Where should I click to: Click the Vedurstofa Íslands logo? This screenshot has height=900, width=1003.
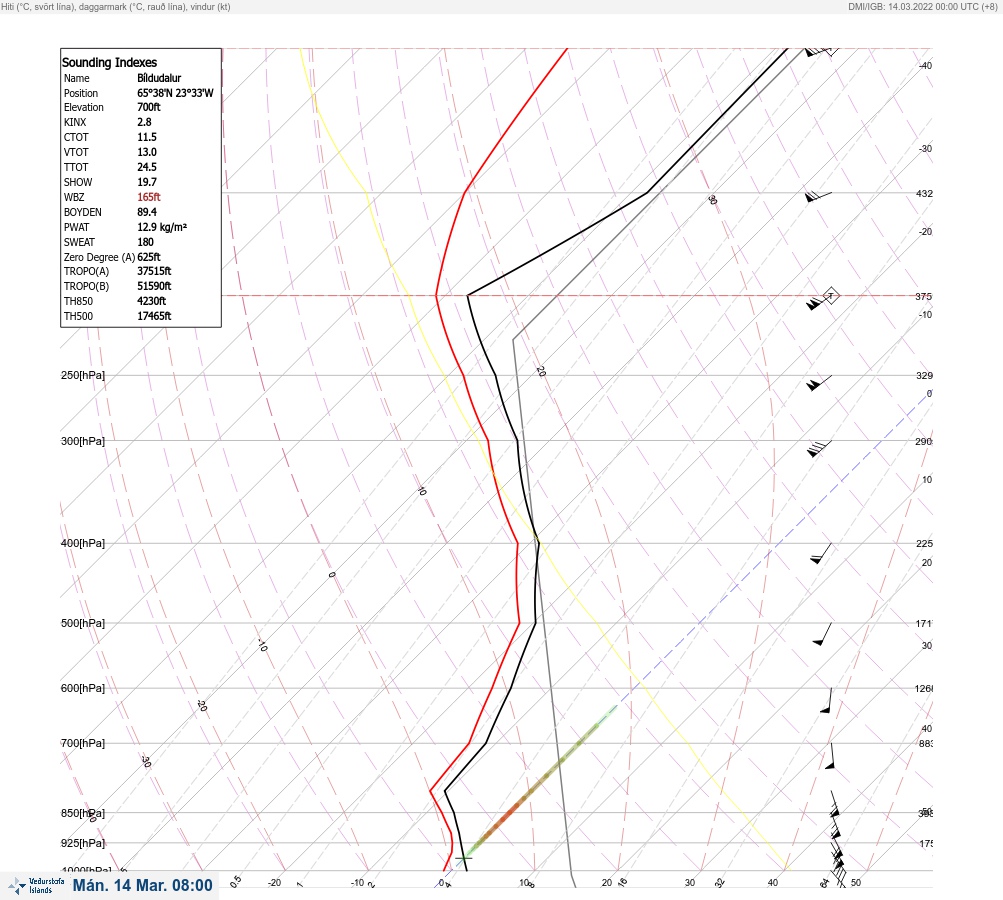(36, 886)
